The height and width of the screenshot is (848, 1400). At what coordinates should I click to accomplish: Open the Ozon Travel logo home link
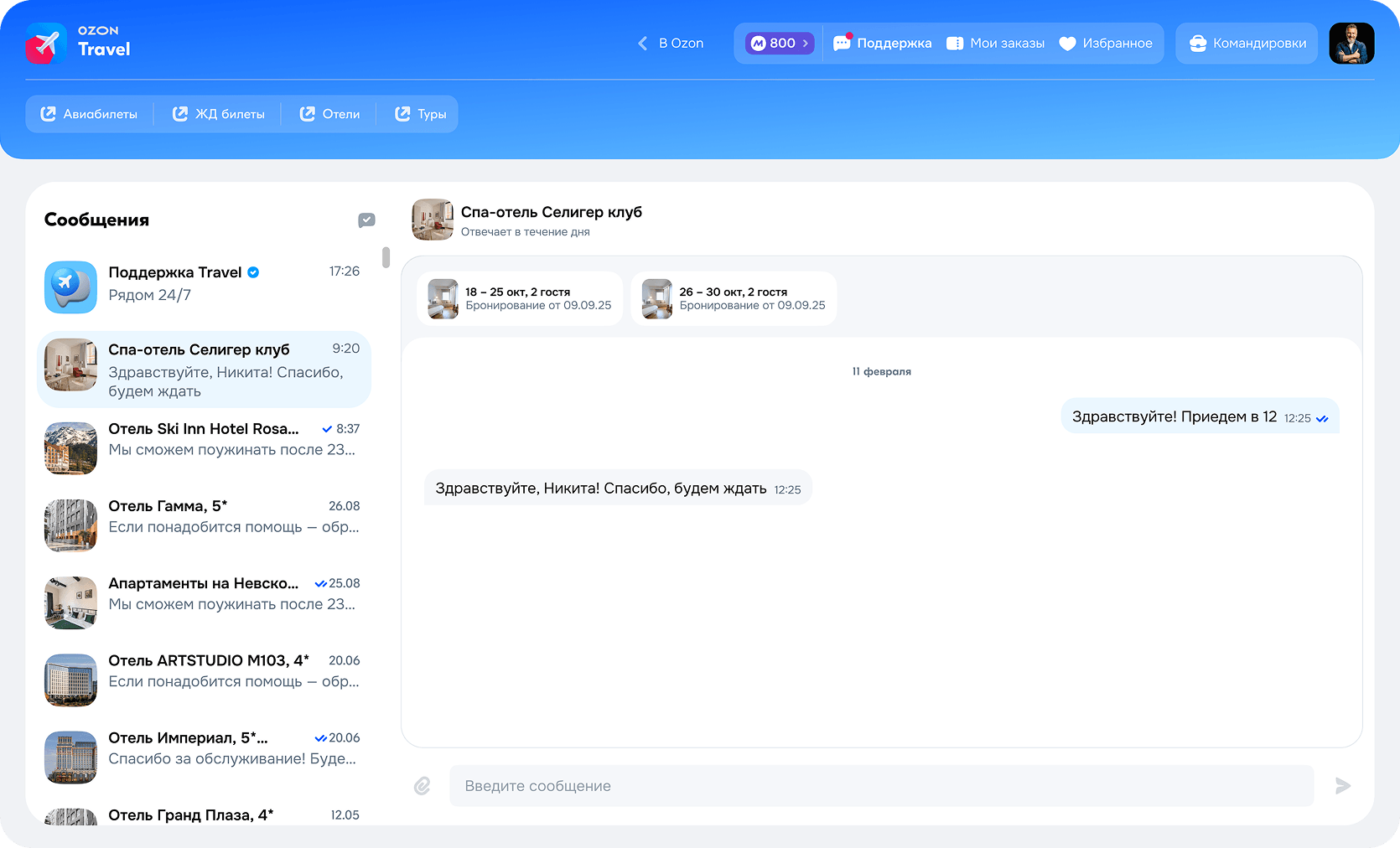pyautogui.click(x=78, y=43)
